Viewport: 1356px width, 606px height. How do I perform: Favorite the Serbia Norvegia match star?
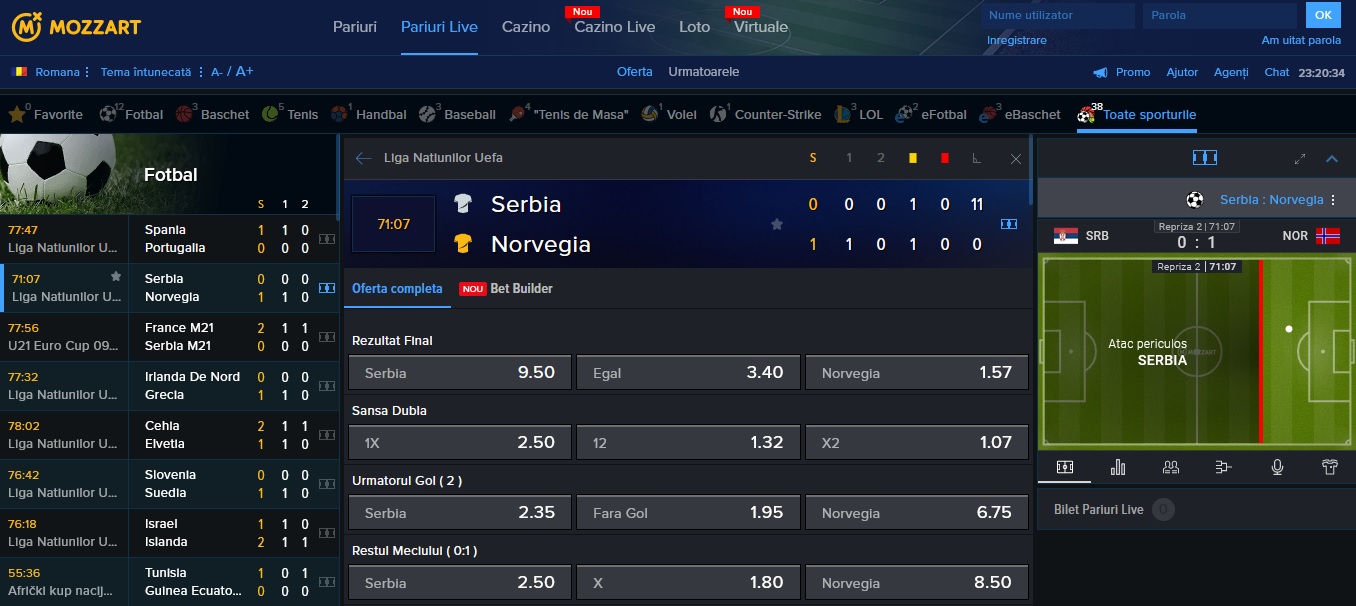click(x=777, y=224)
